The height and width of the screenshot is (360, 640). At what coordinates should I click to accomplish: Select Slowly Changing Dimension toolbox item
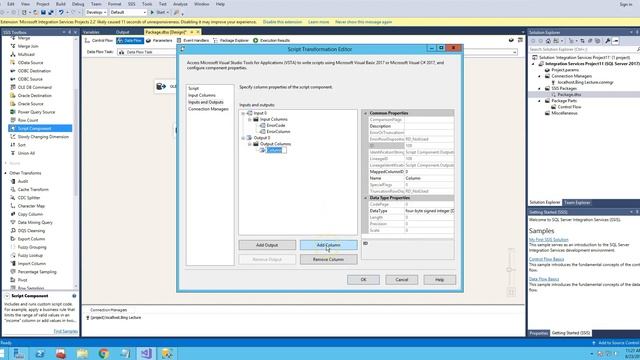click(x=43, y=137)
